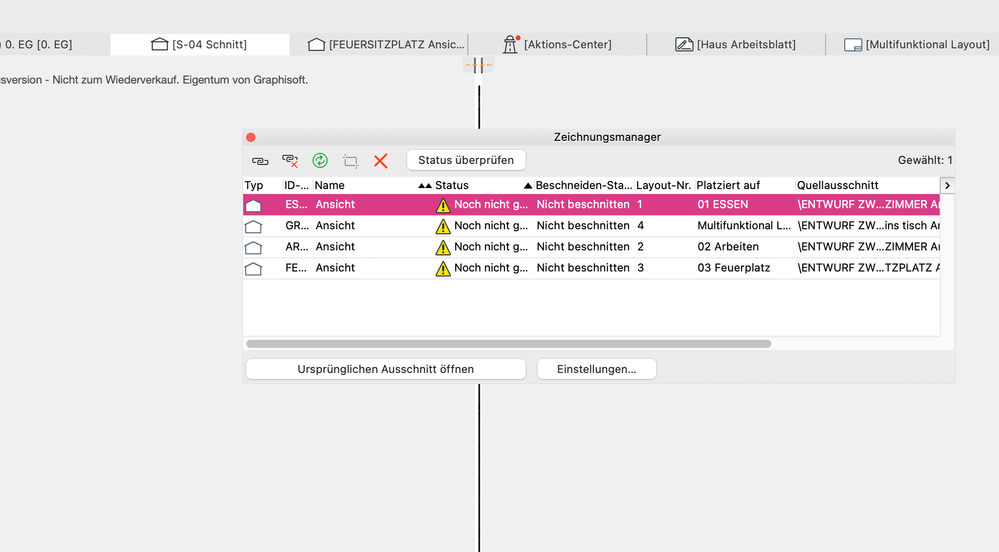999x552 pixels.
Task: Click the break link icon with red x
Action: (x=290, y=161)
